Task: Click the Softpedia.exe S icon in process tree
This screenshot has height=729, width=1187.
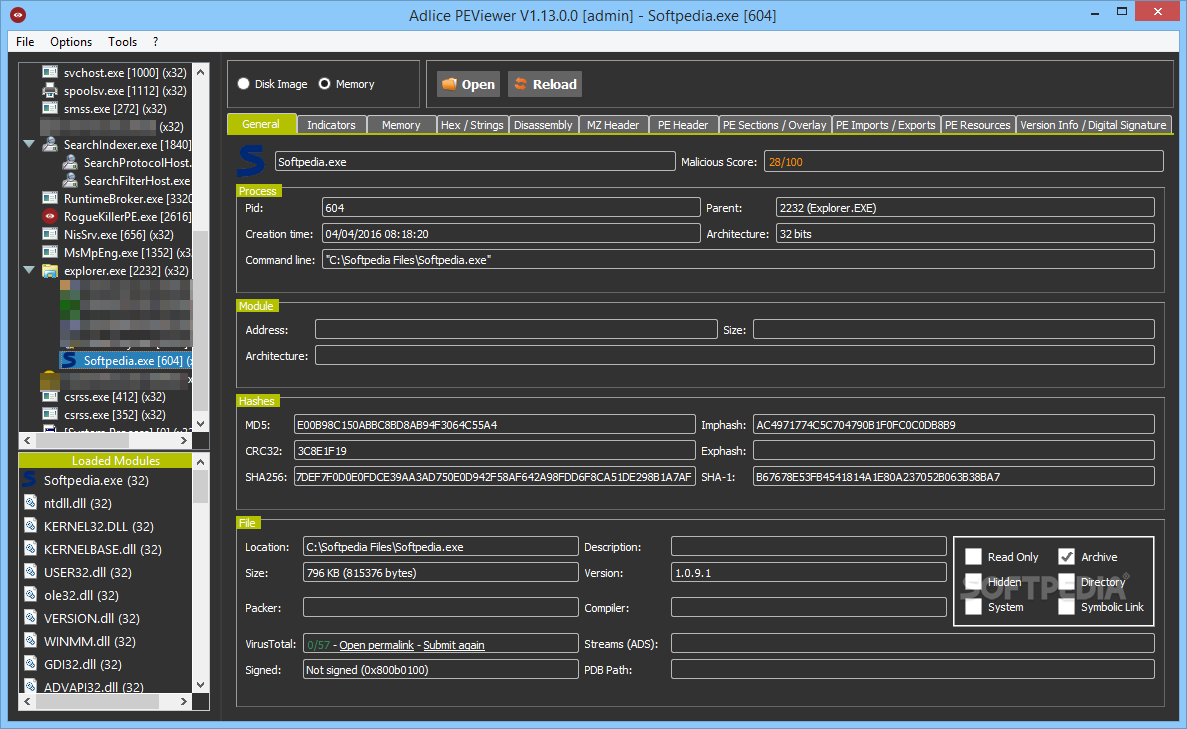Action: (69, 360)
